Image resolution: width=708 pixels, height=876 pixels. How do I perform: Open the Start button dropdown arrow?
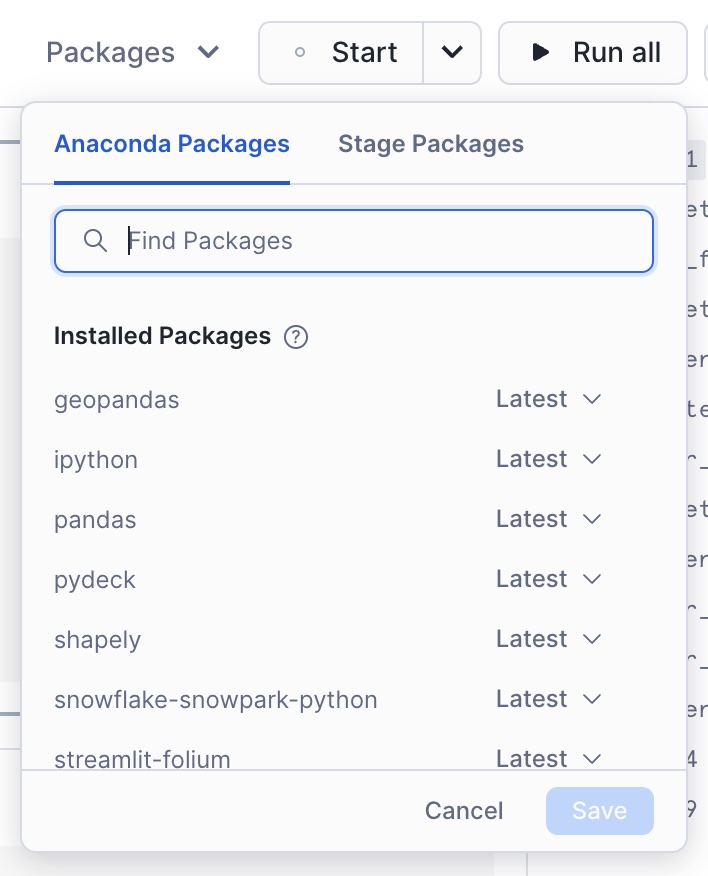pyautogui.click(x=452, y=52)
